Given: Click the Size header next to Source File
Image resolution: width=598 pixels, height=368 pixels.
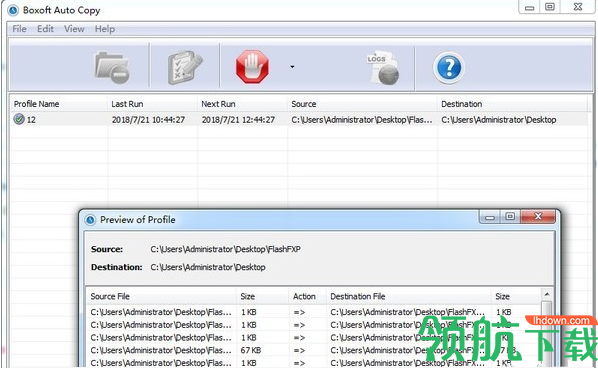Looking at the screenshot, I should [263, 296].
